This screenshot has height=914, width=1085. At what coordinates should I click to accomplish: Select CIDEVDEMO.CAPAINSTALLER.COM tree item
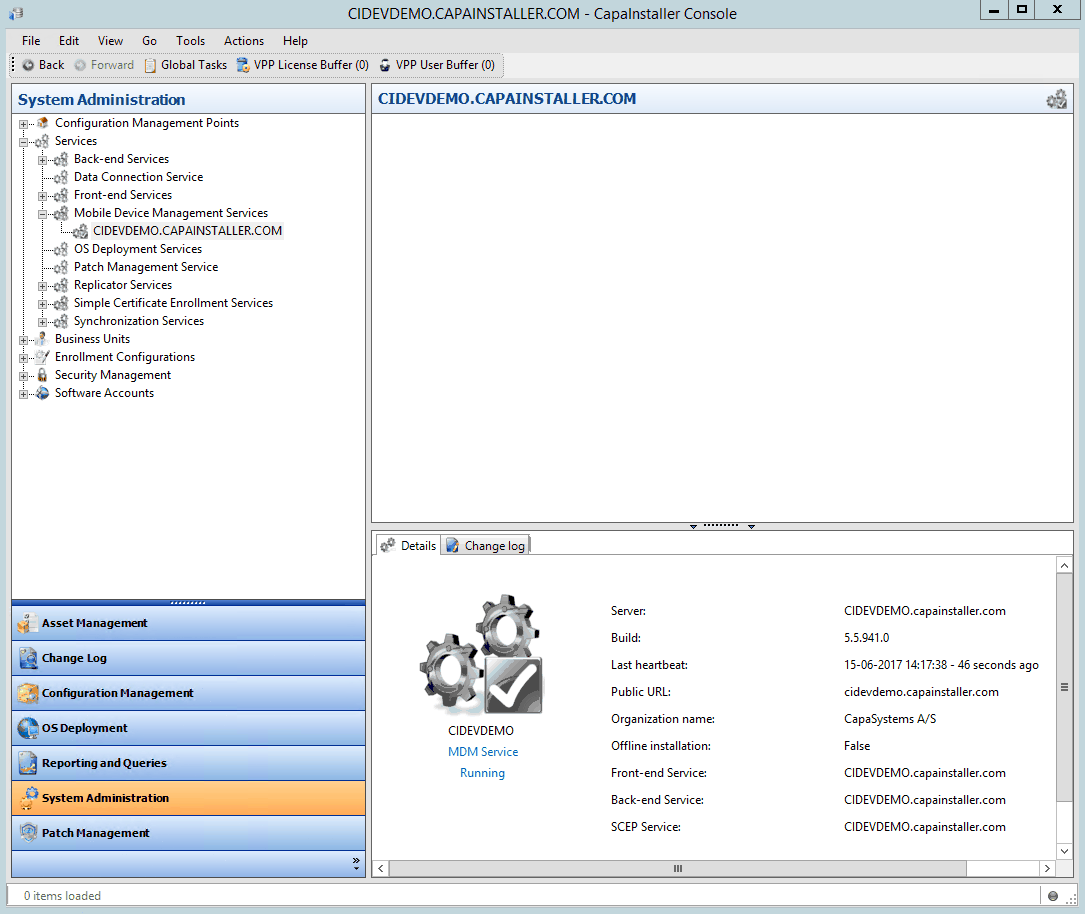click(188, 231)
